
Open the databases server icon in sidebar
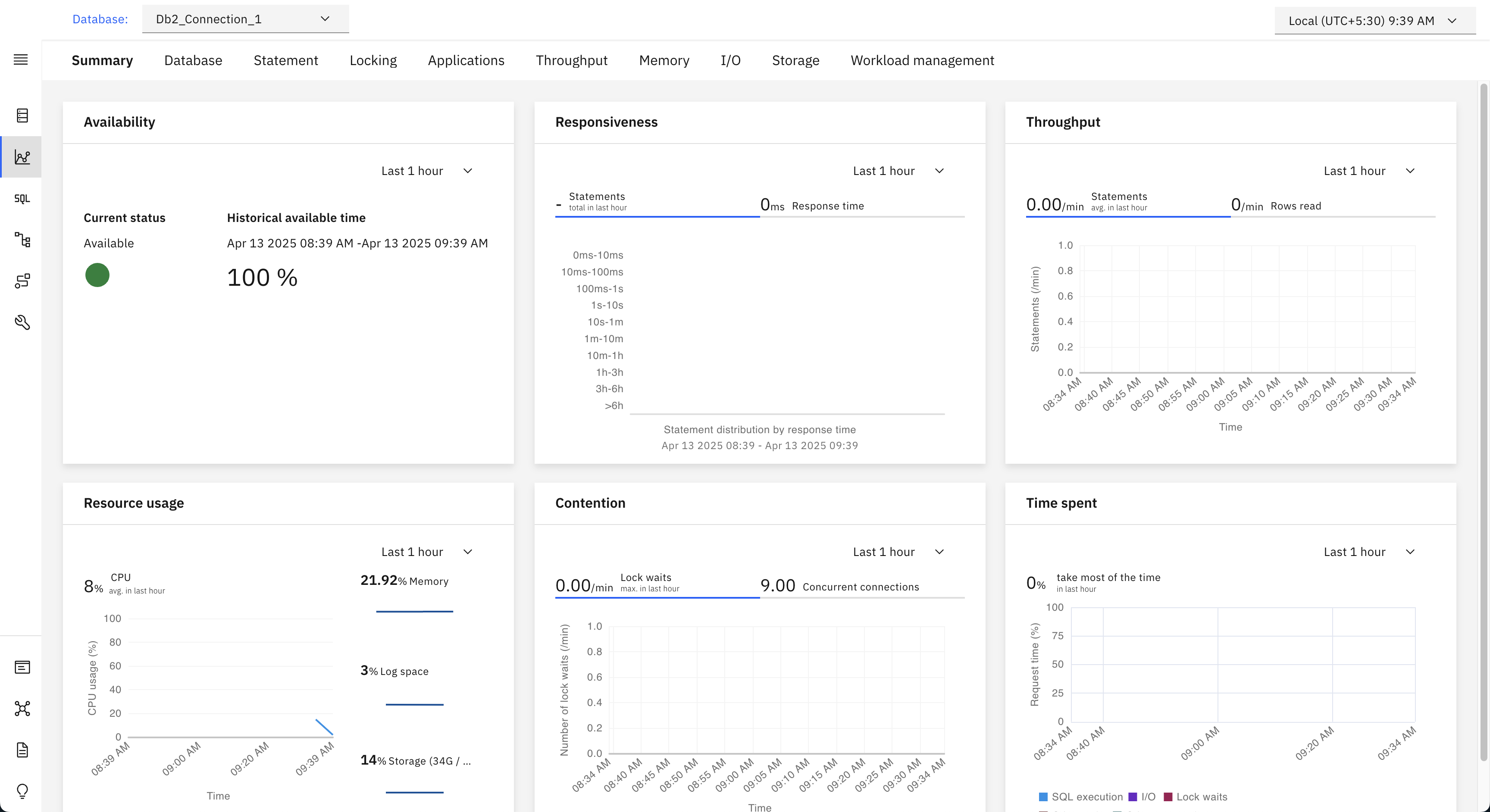22,115
